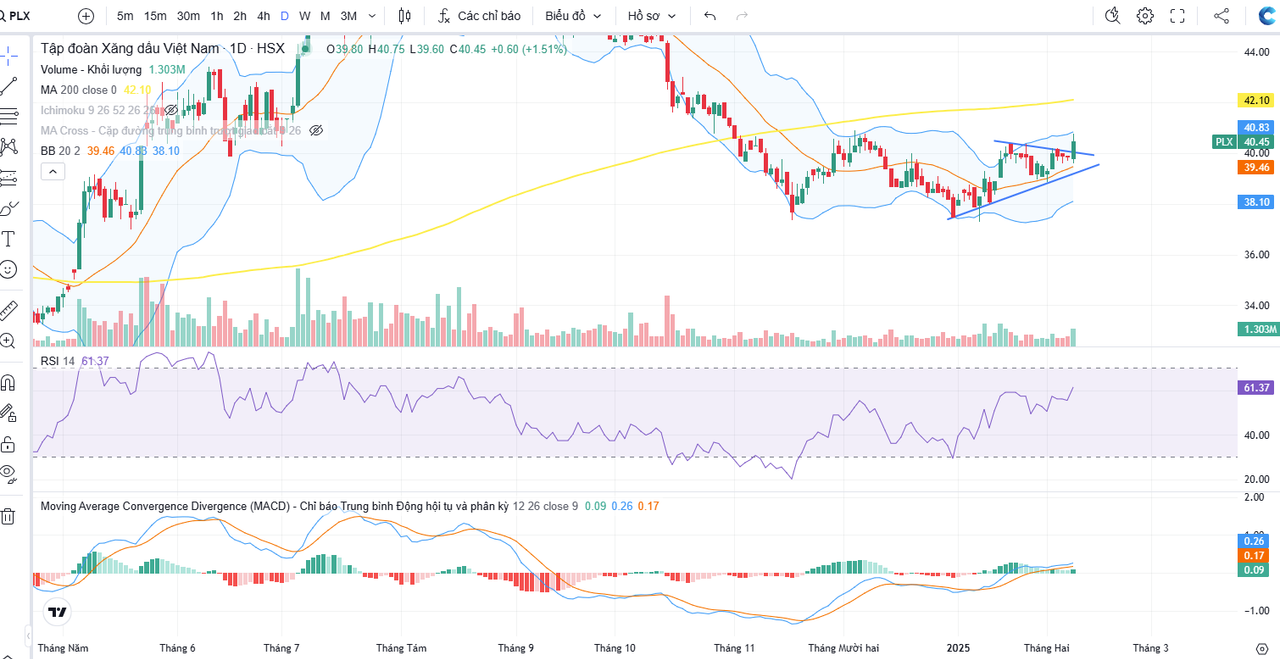Click the orange 39.46 price label

(1256, 167)
